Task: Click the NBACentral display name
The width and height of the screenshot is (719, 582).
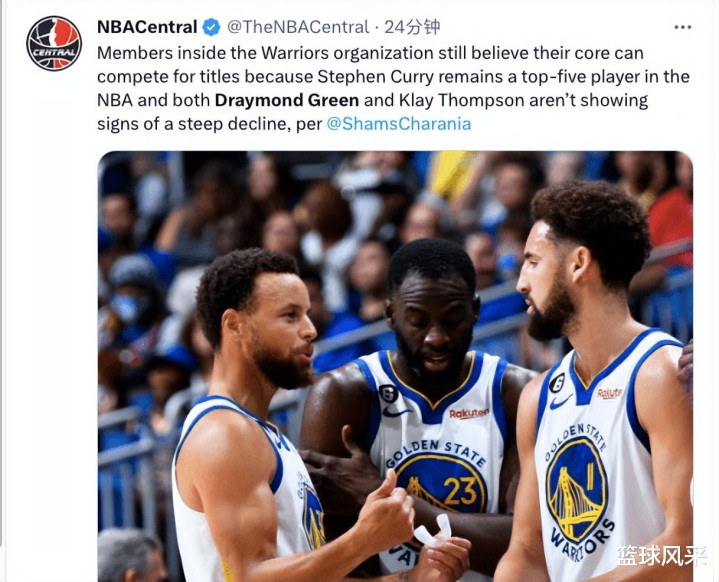Action: tap(147, 27)
